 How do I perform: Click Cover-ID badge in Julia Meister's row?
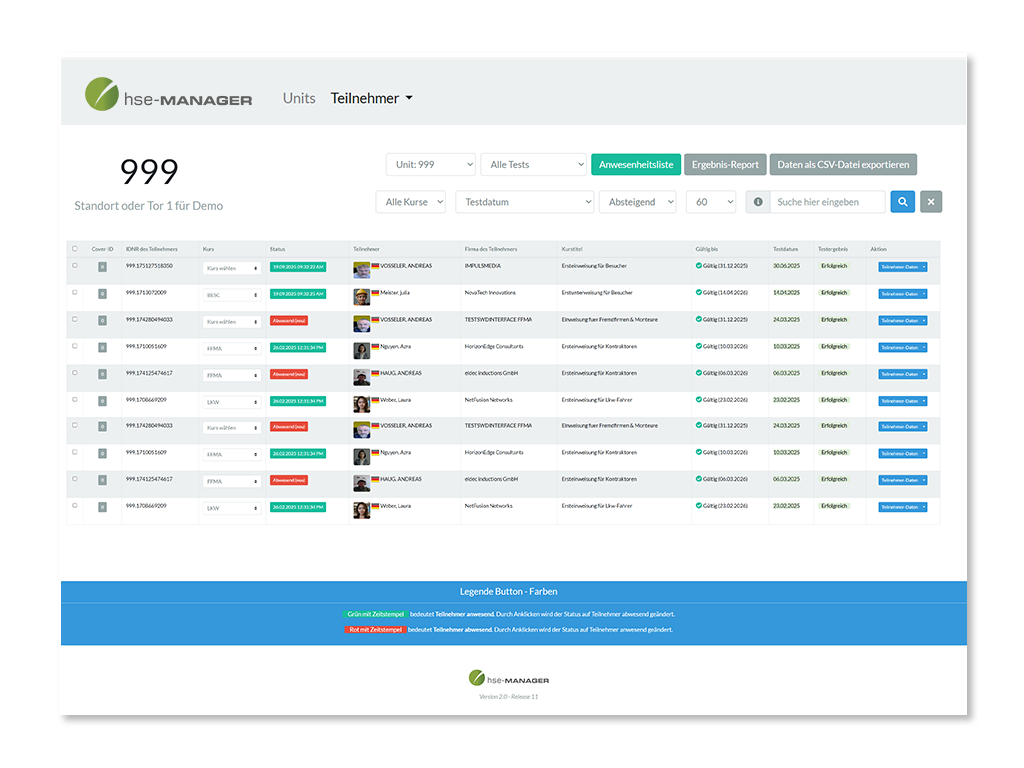(x=102, y=294)
